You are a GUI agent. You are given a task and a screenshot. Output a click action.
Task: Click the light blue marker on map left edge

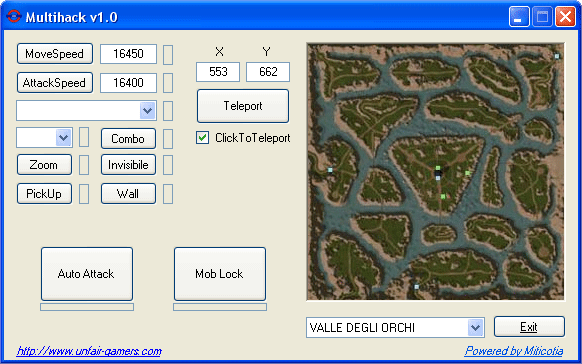click(x=330, y=170)
